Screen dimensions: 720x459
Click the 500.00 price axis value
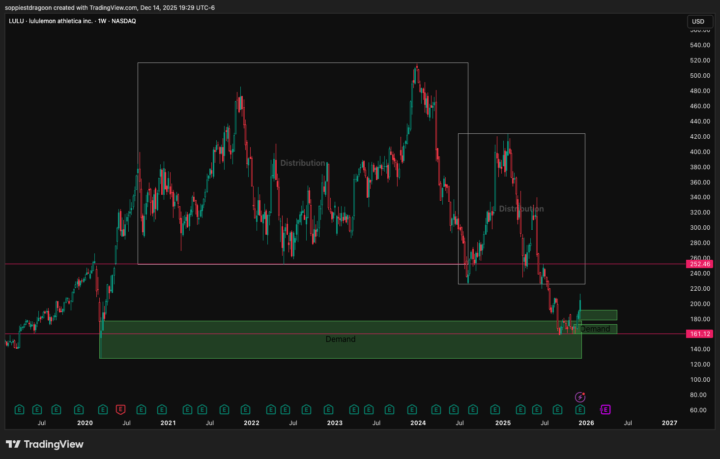pyautogui.click(x=700, y=76)
